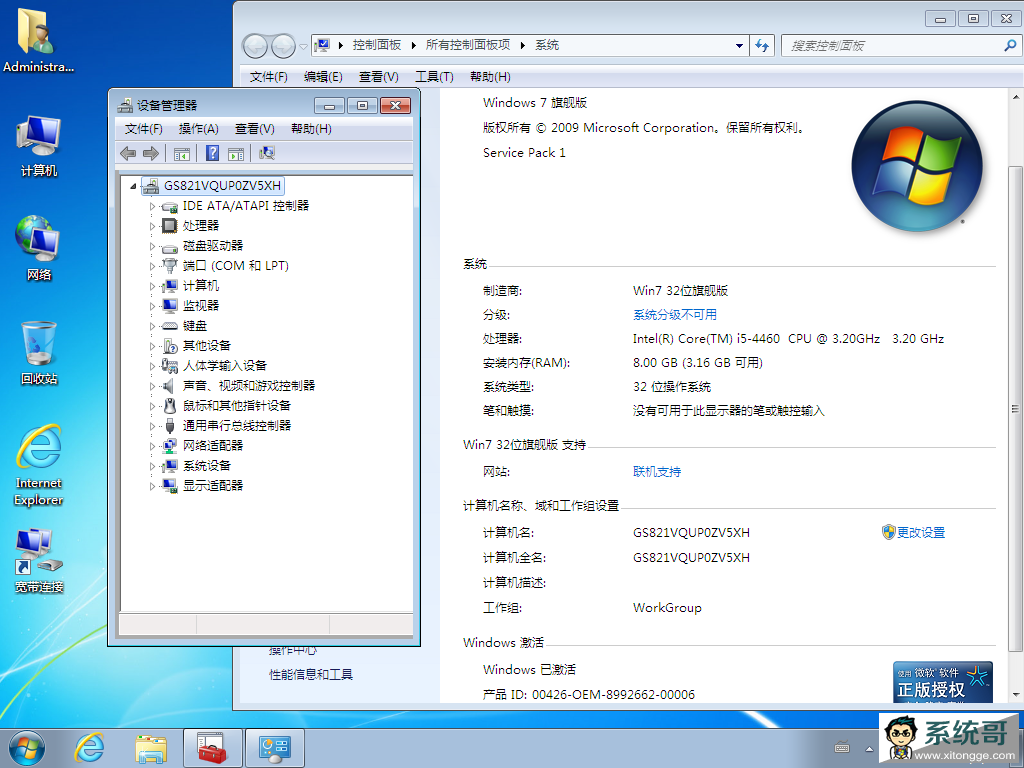Expand the 计算机 node in the device tree

pos(153,286)
